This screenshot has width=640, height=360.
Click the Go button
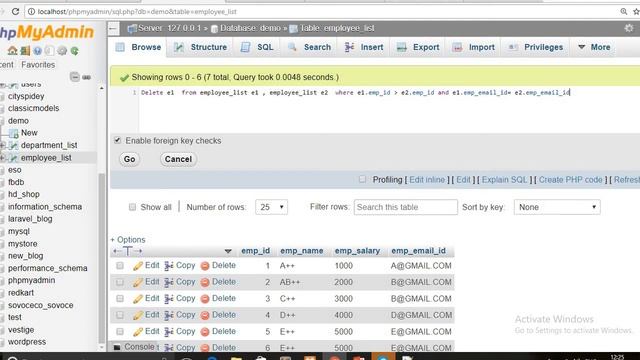tap(129, 159)
